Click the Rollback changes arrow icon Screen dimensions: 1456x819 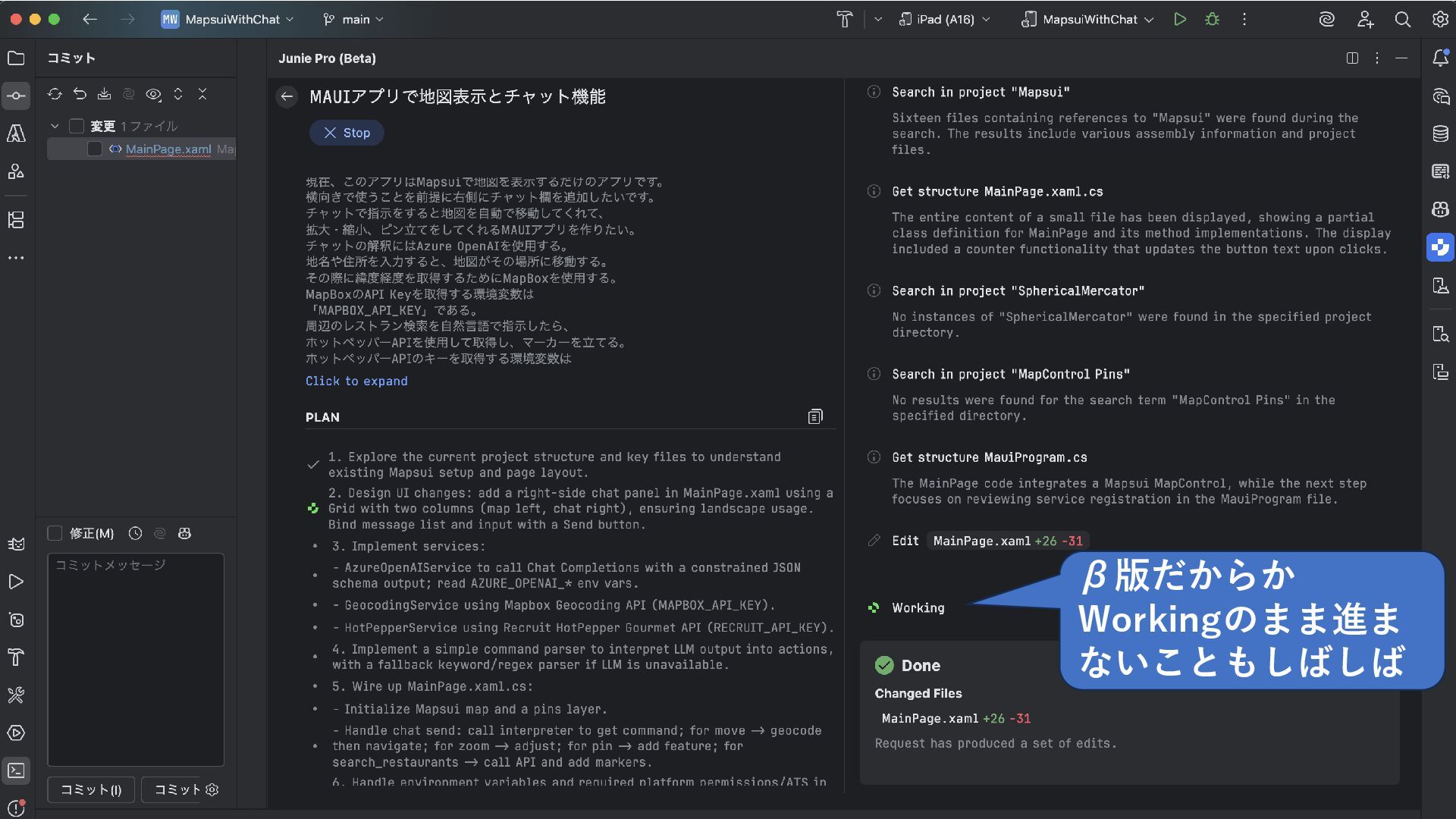[x=80, y=94]
